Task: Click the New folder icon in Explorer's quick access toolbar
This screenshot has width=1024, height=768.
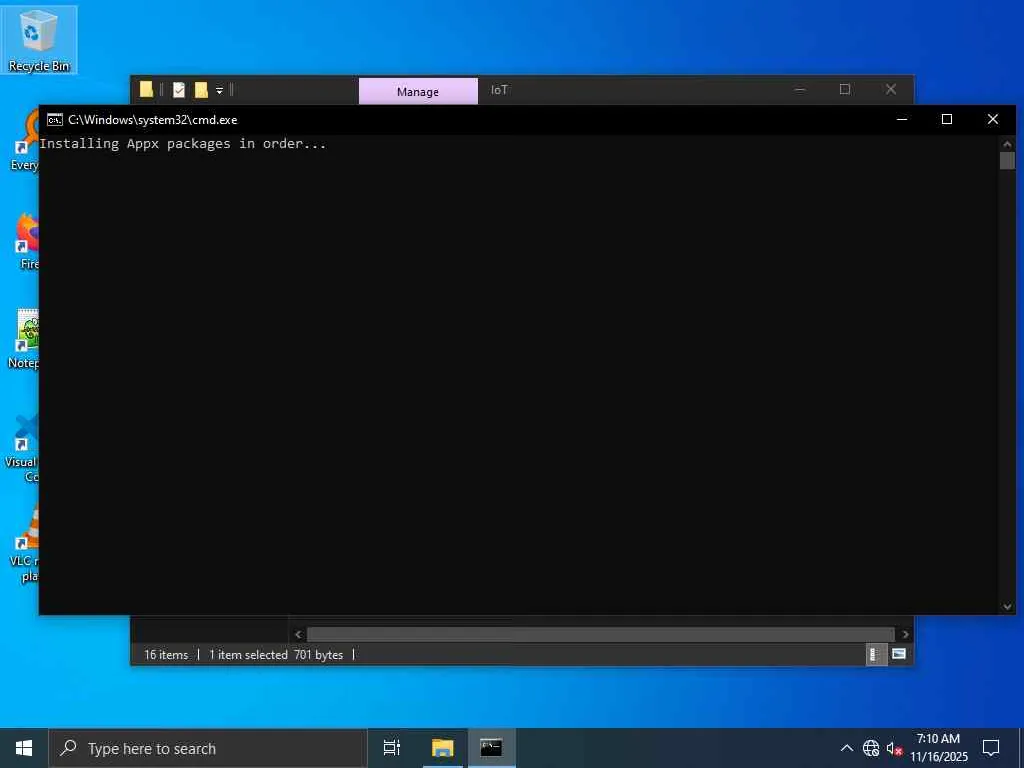Action: coord(201,90)
